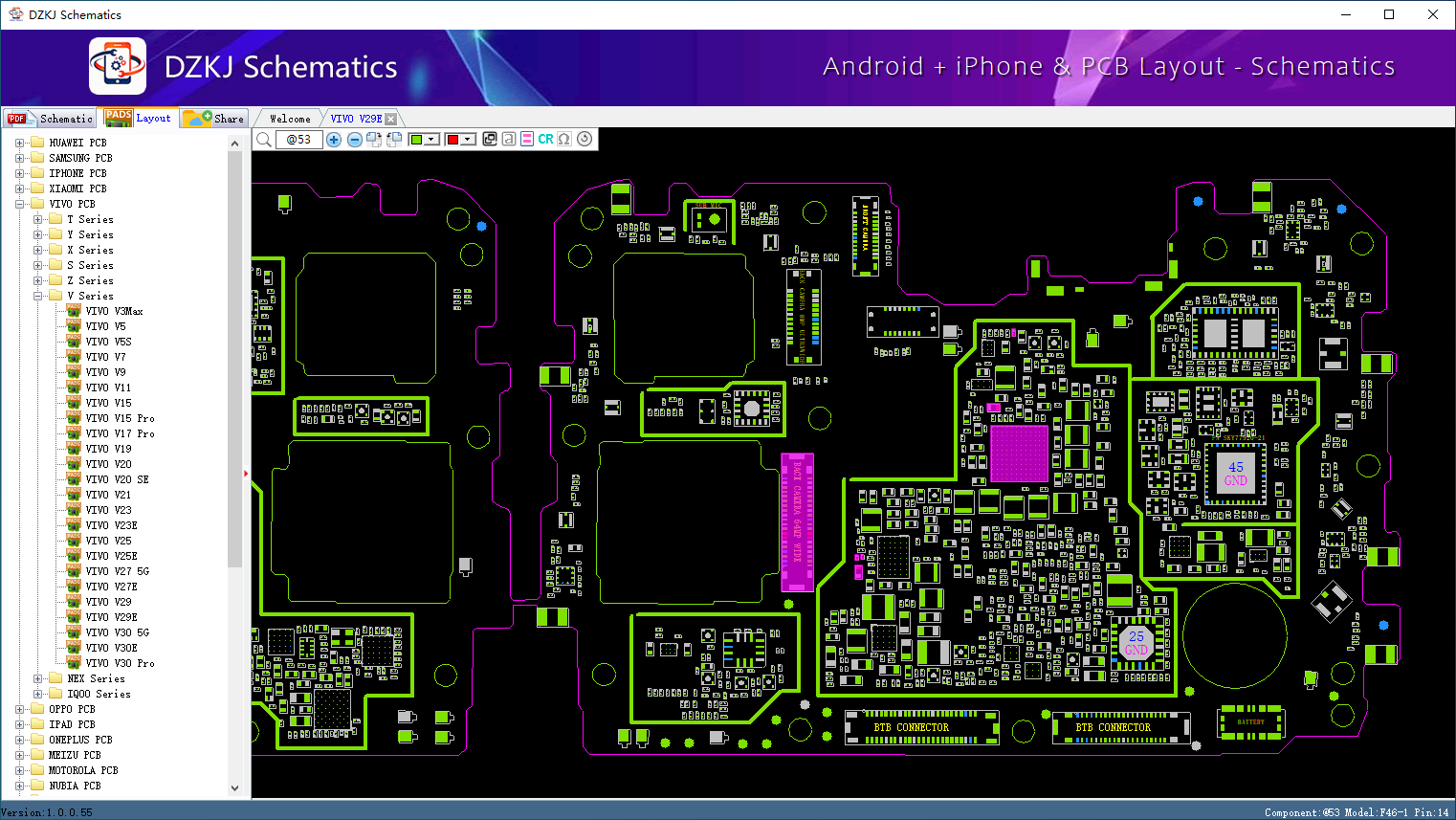The width and height of the screenshot is (1456, 820).
Task: Click the tree scrollbar up arrow
Action: [235, 144]
